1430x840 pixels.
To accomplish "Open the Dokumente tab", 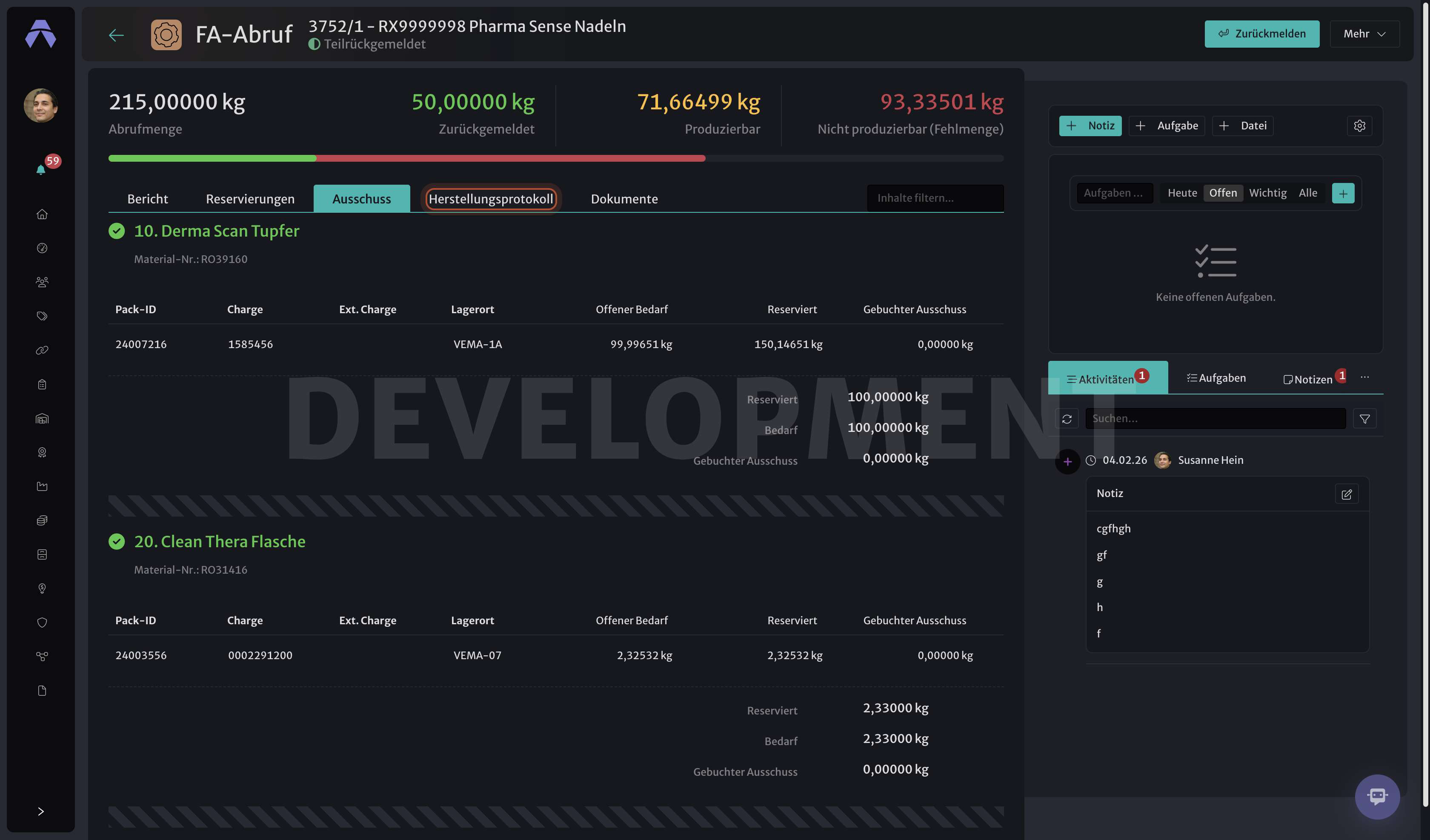I will [x=624, y=199].
